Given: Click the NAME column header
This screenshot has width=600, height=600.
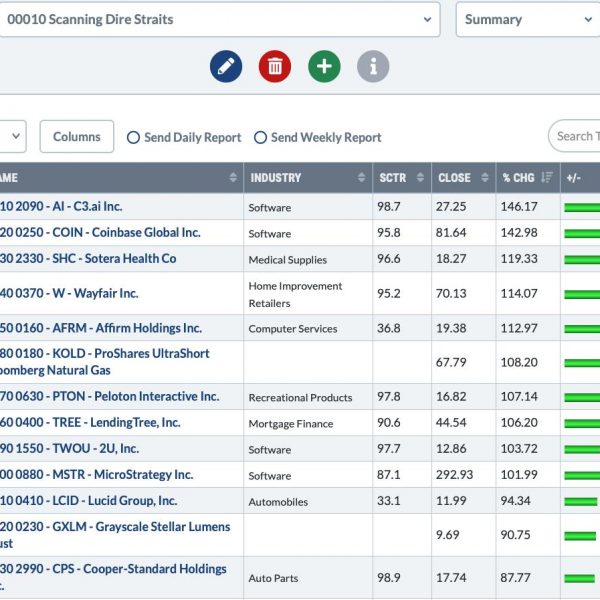Looking at the screenshot, I should click(10, 178).
